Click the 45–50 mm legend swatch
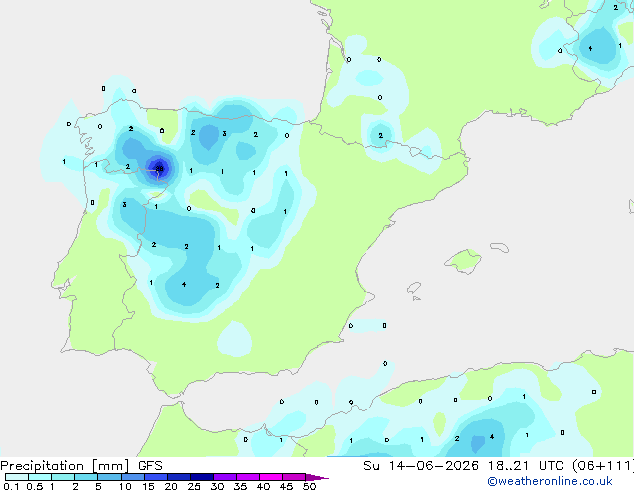 point(294,477)
